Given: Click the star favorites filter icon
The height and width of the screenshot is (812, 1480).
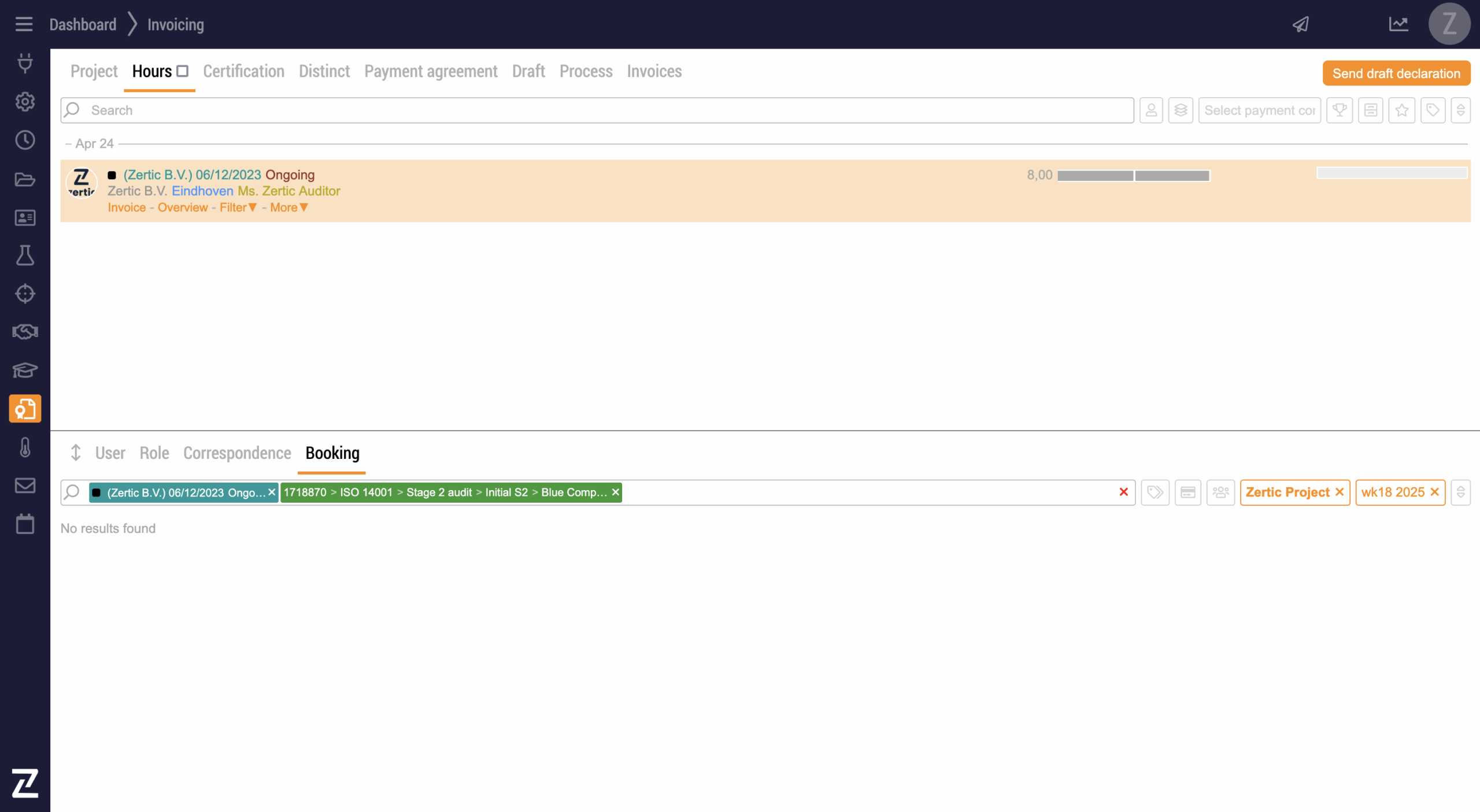Looking at the screenshot, I should [x=1401, y=110].
